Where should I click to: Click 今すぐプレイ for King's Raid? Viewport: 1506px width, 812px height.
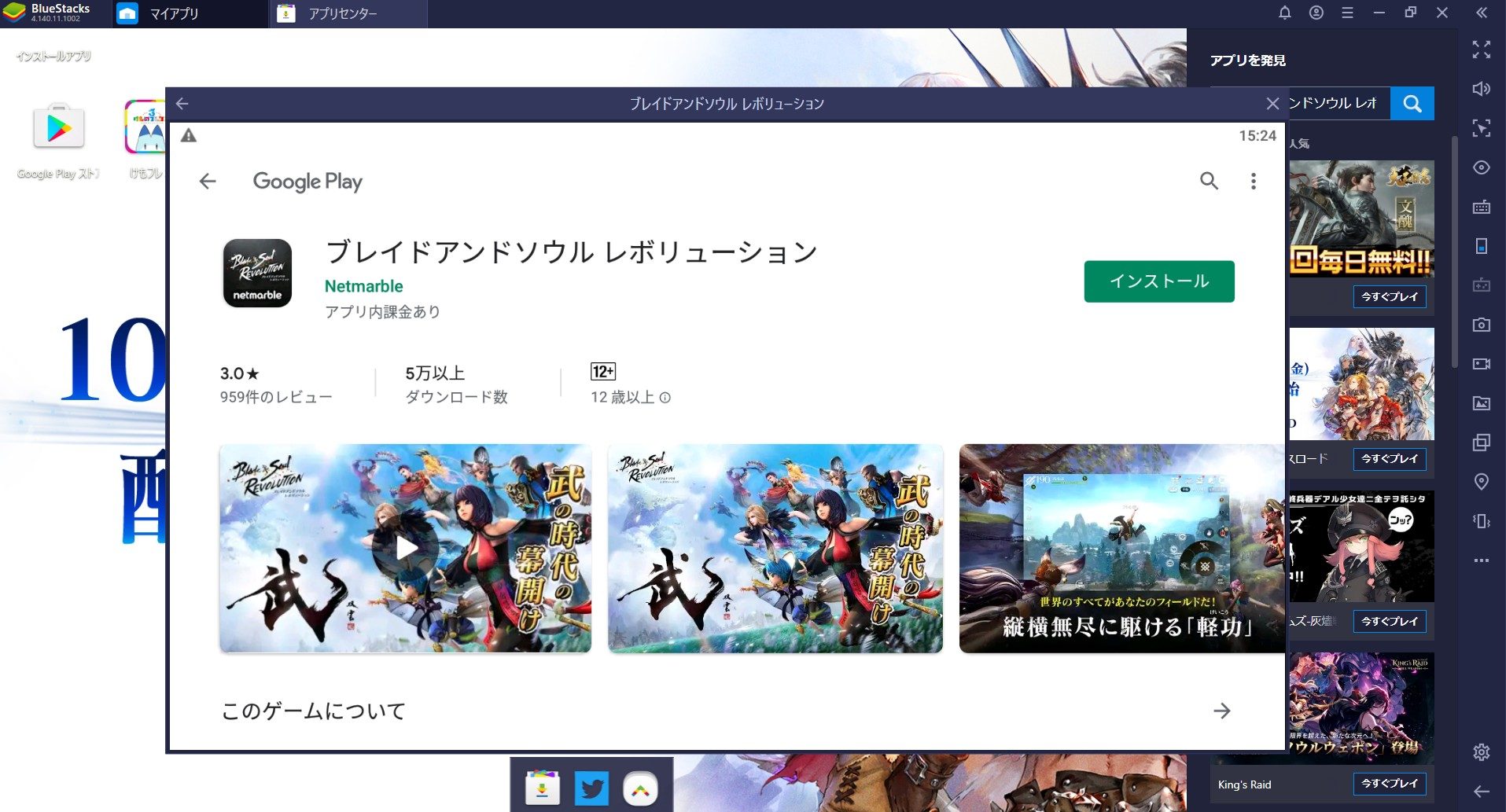pyautogui.click(x=1390, y=784)
